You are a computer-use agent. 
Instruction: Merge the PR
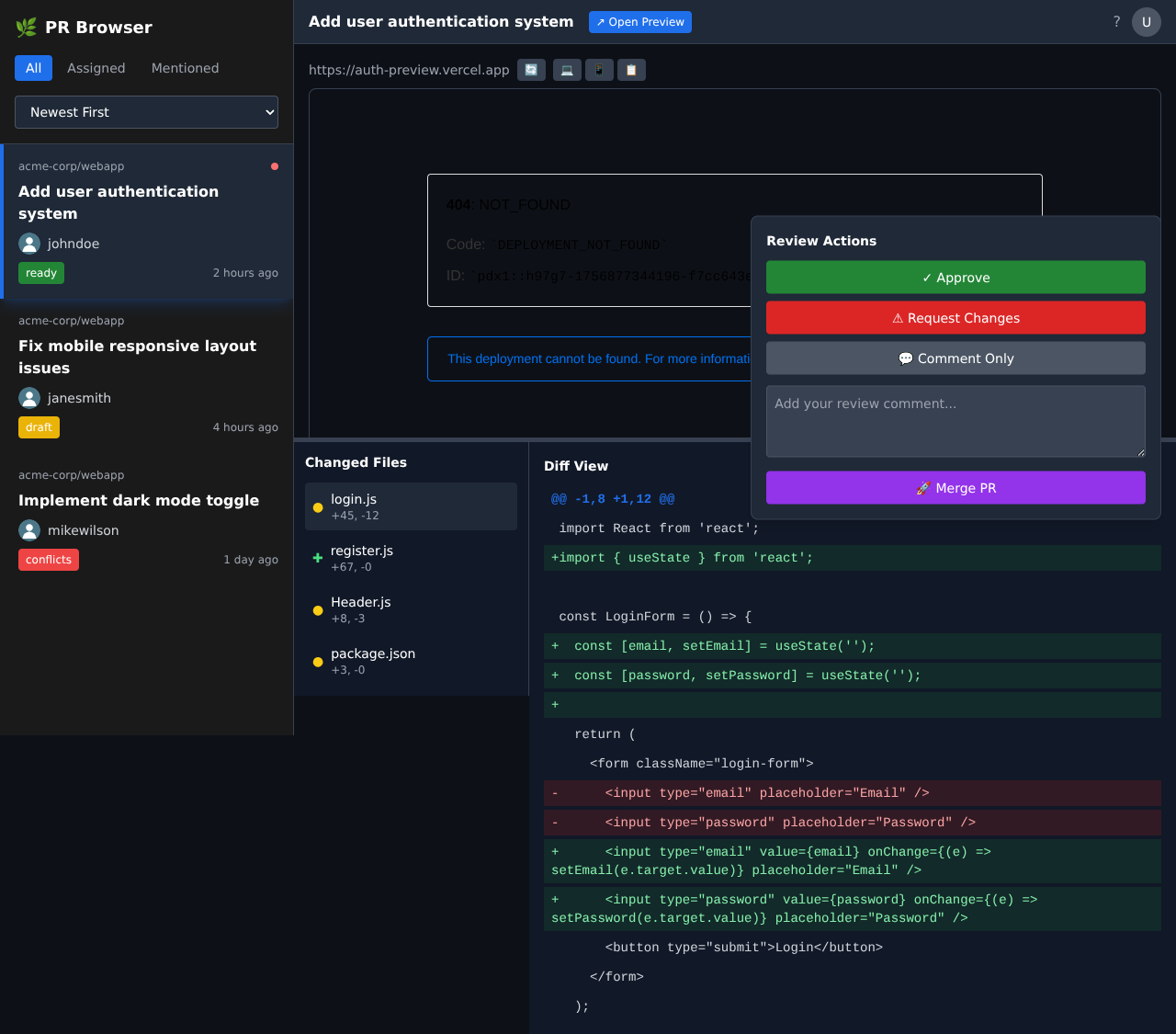point(955,487)
